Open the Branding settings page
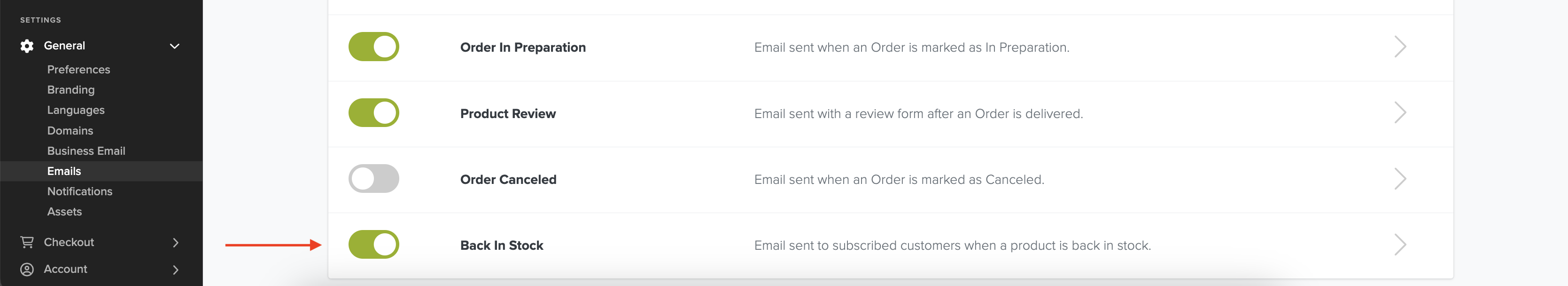This screenshot has height=286, width=1568. (x=70, y=90)
